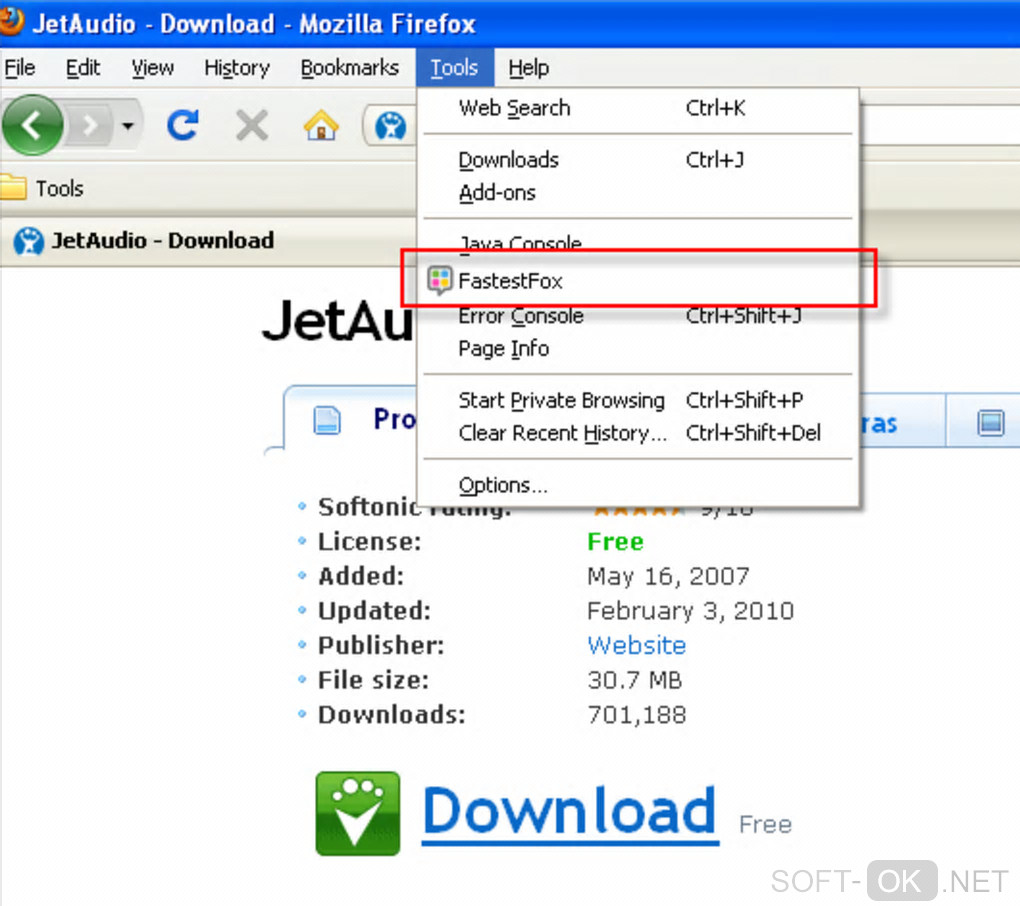1020x906 pixels.
Task: Open the Bookmarks menu
Action: click(349, 68)
